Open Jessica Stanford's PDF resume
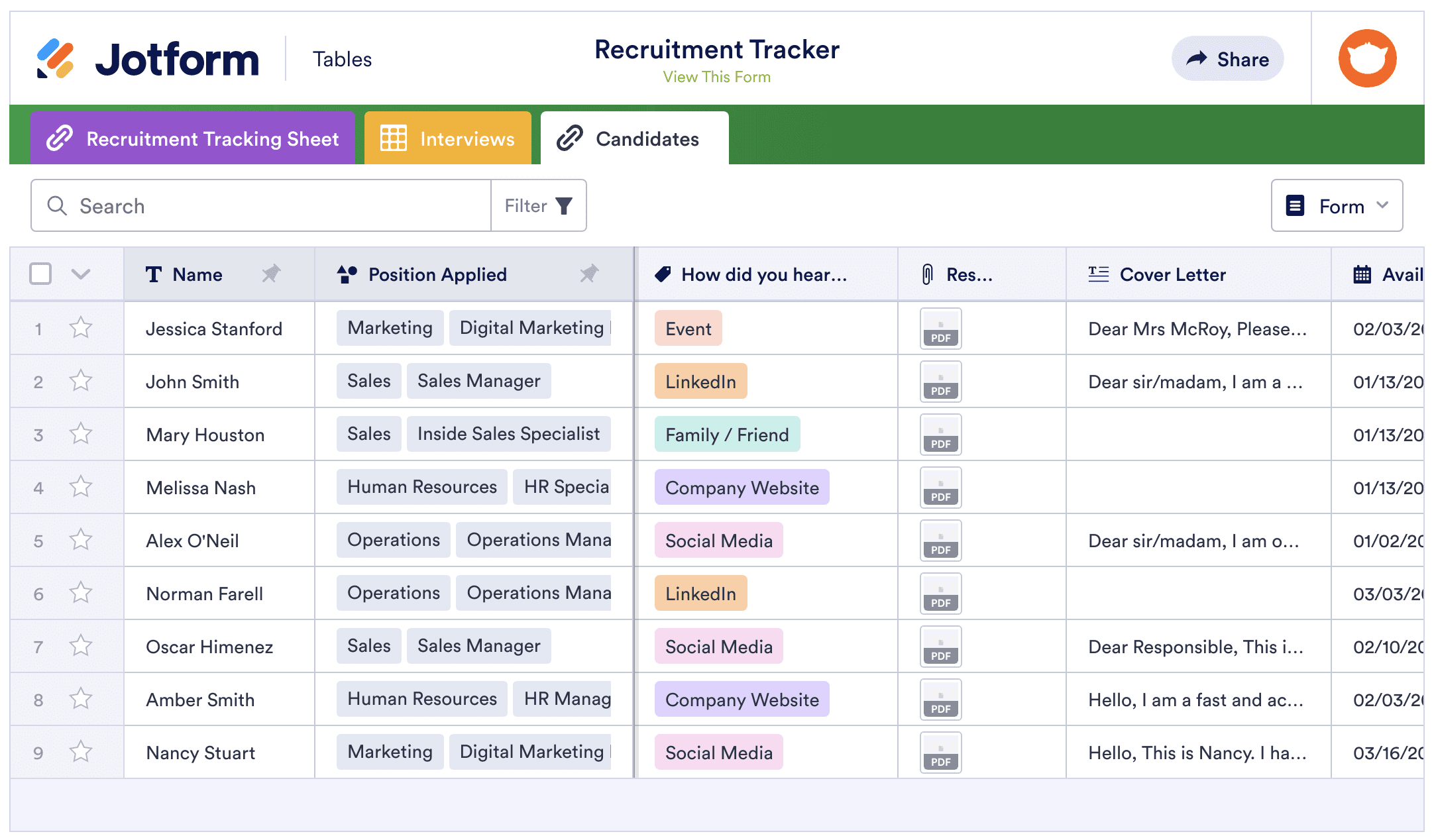 (x=940, y=329)
